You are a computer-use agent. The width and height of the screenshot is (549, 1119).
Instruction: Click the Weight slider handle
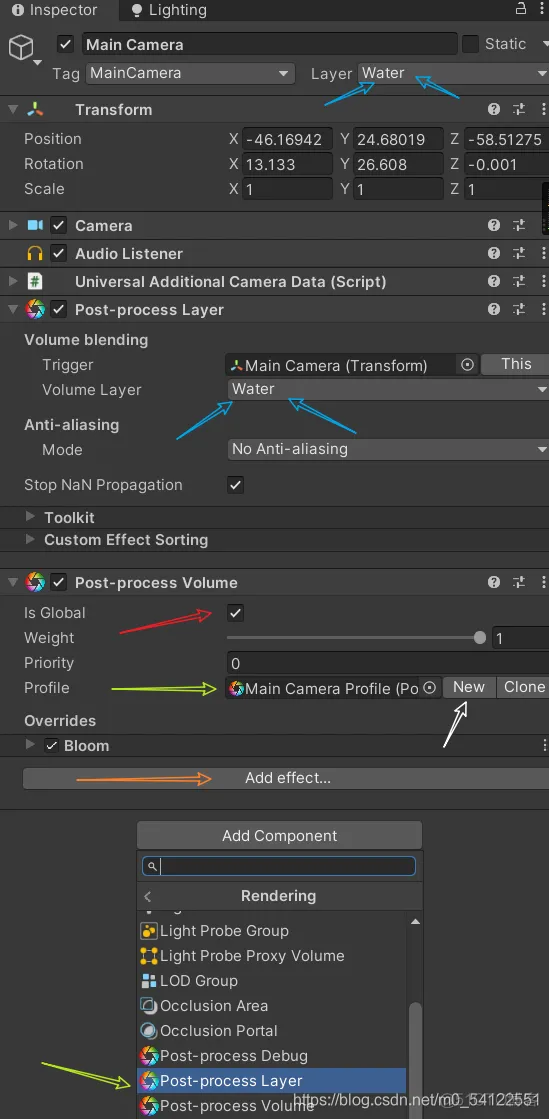pyautogui.click(x=480, y=637)
